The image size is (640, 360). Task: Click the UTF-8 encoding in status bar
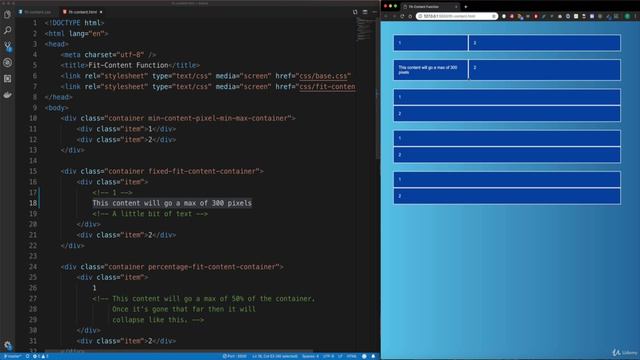pos(329,356)
